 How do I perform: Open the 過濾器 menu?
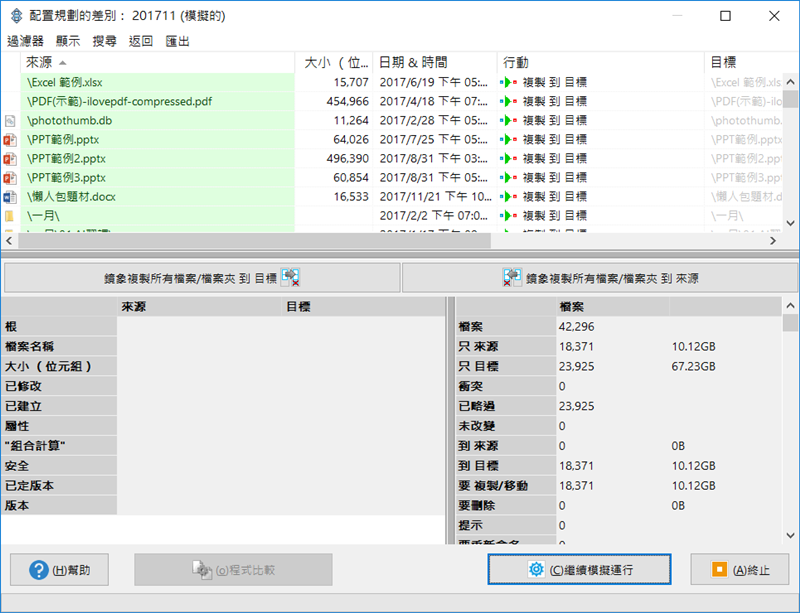[25, 41]
